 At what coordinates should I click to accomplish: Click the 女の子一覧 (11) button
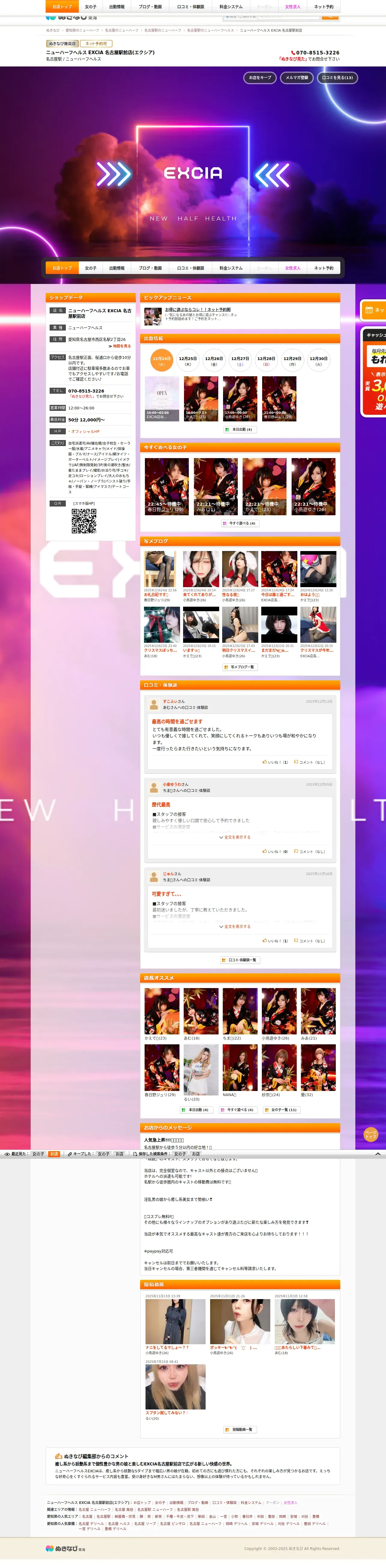(x=281, y=1110)
